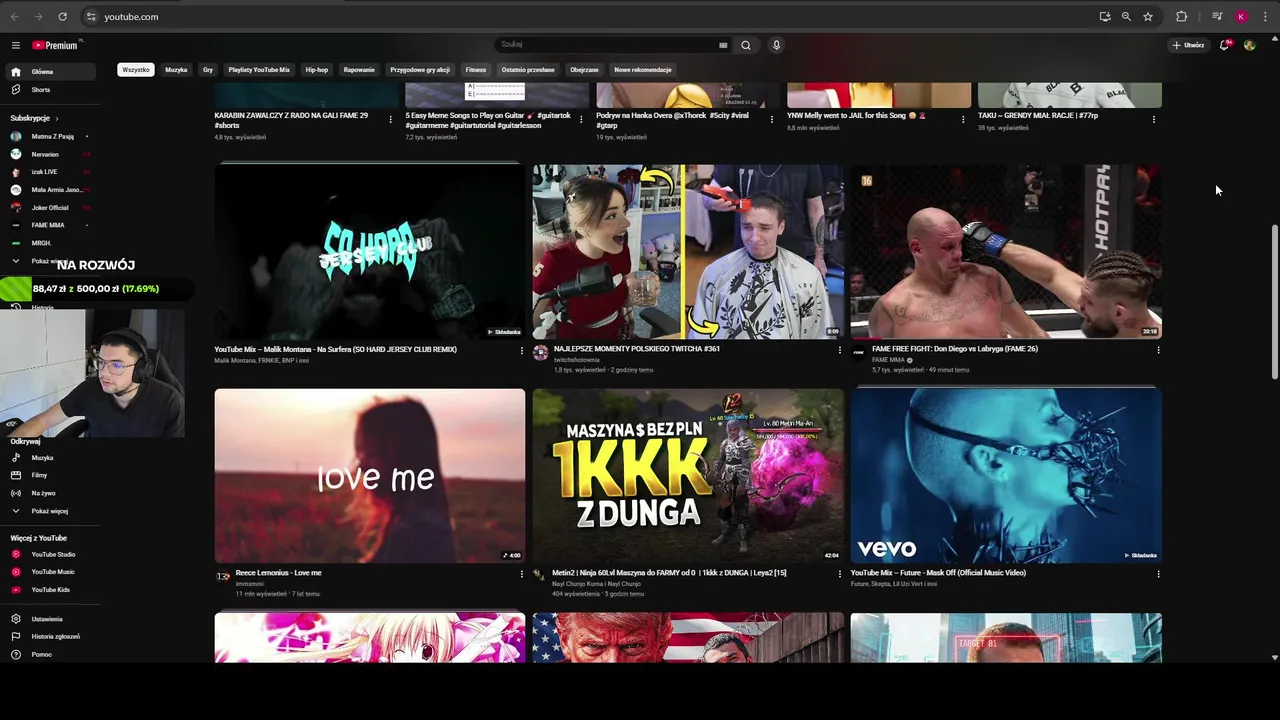Select Playlisty YouTube Mix chip
The height and width of the screenshot is (720, 1280).
(x=259, y=70)
